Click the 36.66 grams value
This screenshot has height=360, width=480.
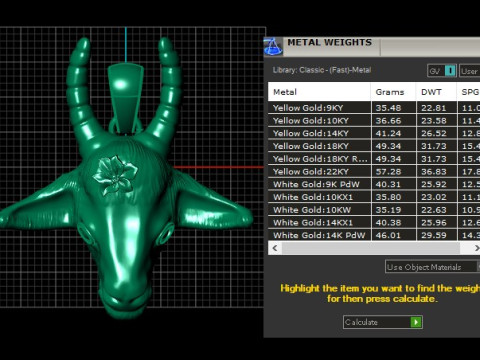point(388,121)
